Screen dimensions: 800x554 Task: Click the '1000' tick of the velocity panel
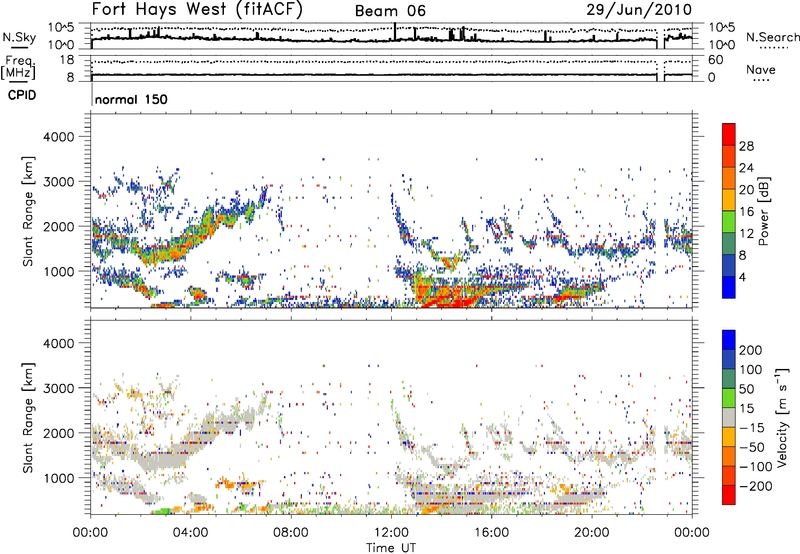pyautogui.click(x=59, y=478)
